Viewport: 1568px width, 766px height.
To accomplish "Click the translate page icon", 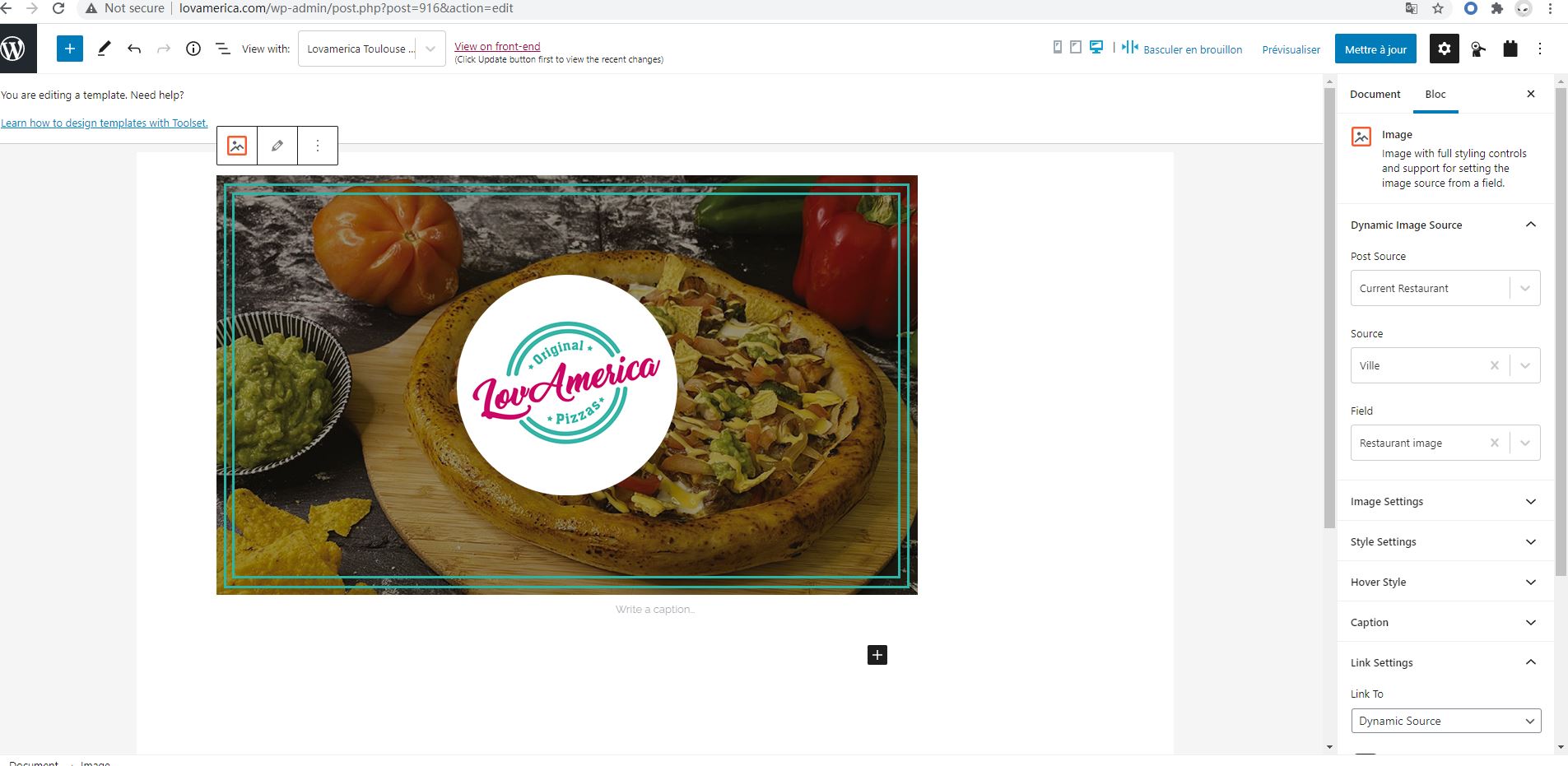I will (1412, 8).
